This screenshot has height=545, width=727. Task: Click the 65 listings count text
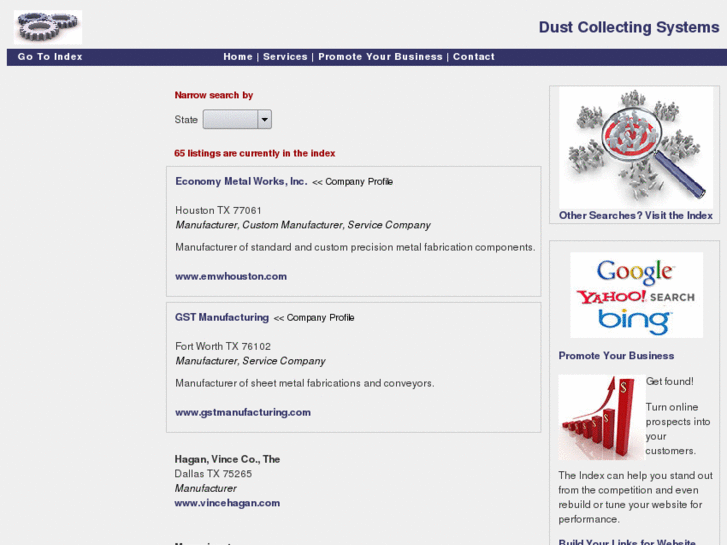(255, 154)
